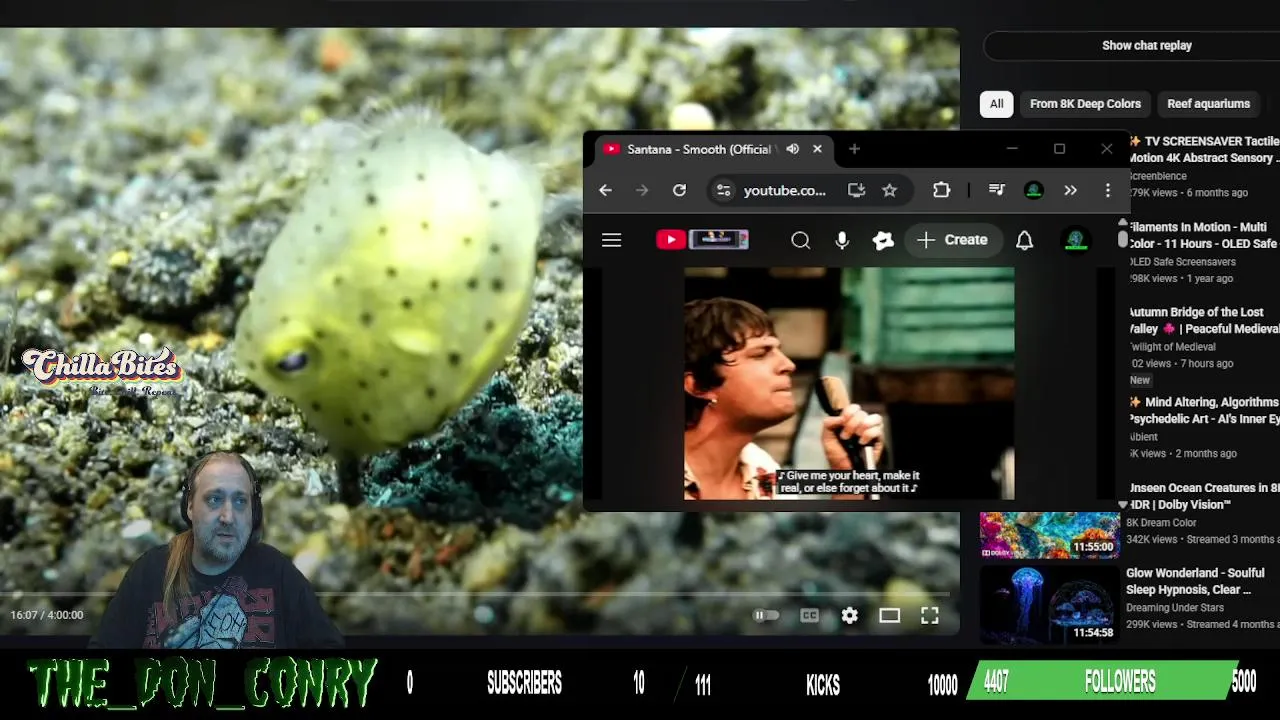Go back in the Santana browser window

coord(605,190)
